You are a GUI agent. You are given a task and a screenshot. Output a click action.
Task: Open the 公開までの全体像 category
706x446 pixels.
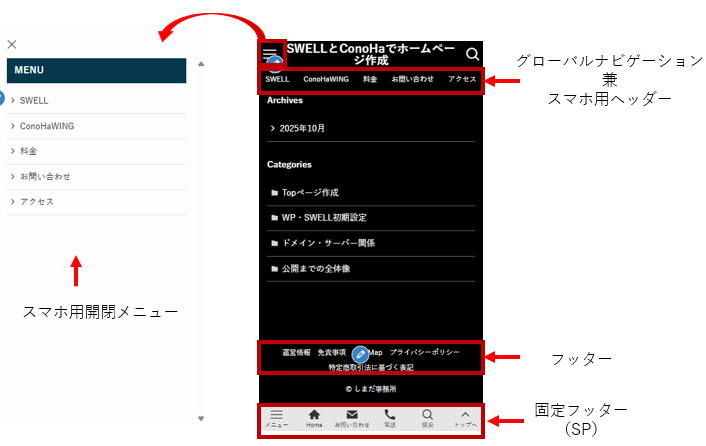(x=371, y=269)
